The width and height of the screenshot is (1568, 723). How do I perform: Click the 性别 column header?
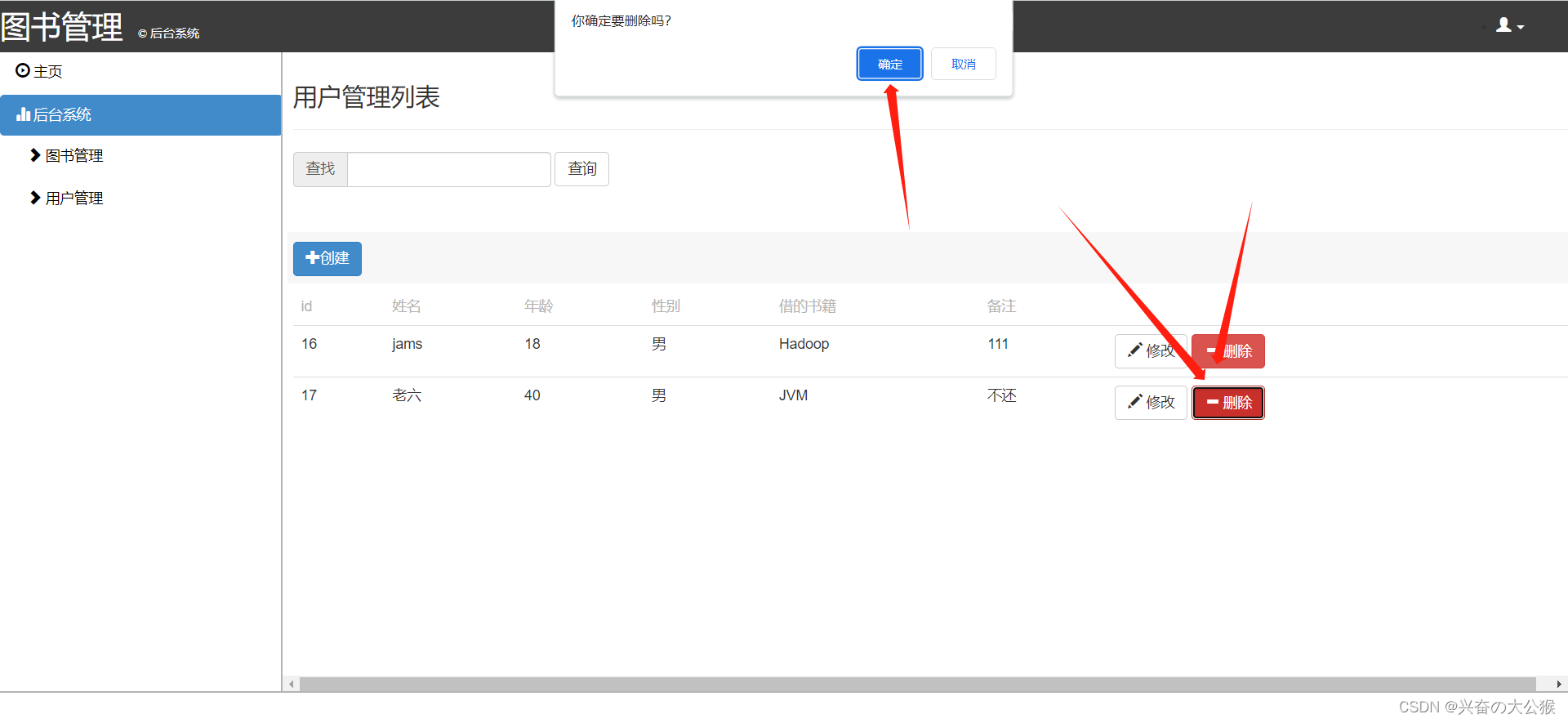tap(666, 306)
